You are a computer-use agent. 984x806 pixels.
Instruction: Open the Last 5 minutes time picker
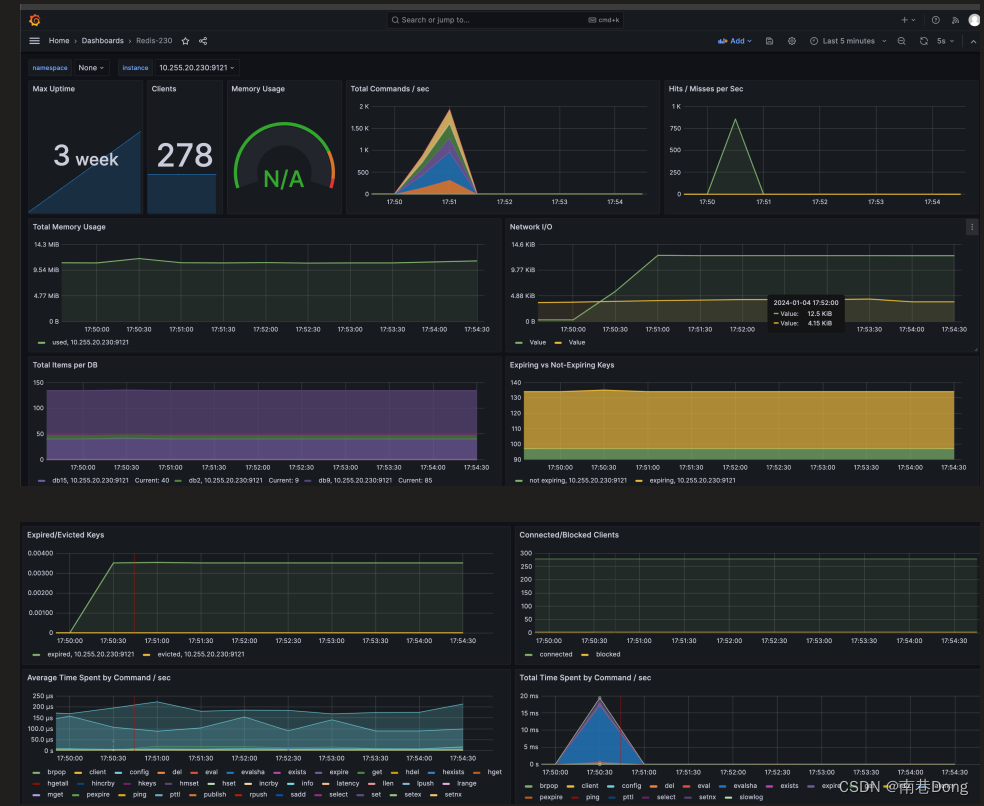848,41
